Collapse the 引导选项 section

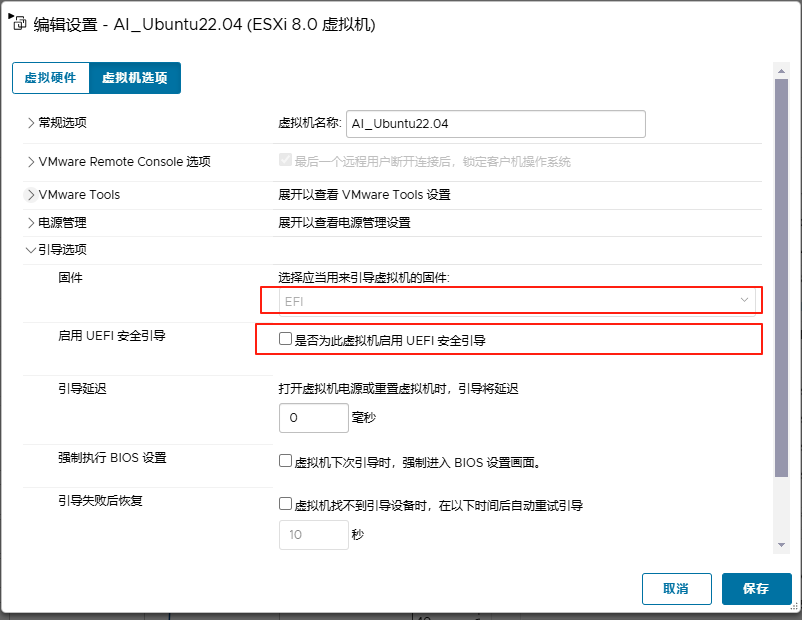click(30, 250)
